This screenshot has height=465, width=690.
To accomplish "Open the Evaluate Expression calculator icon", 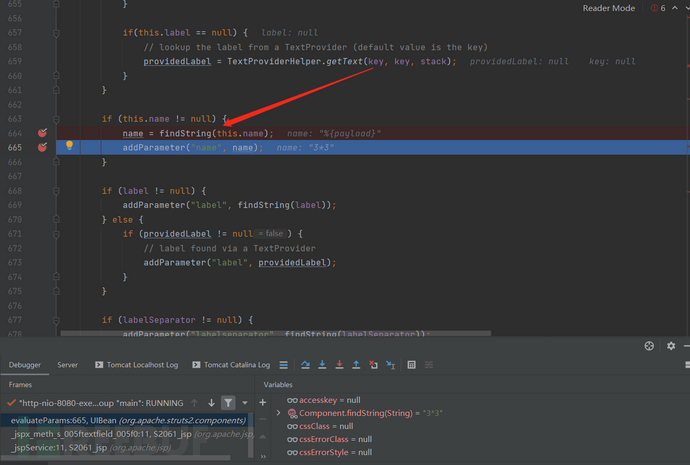I will click(x=411, y=366).
